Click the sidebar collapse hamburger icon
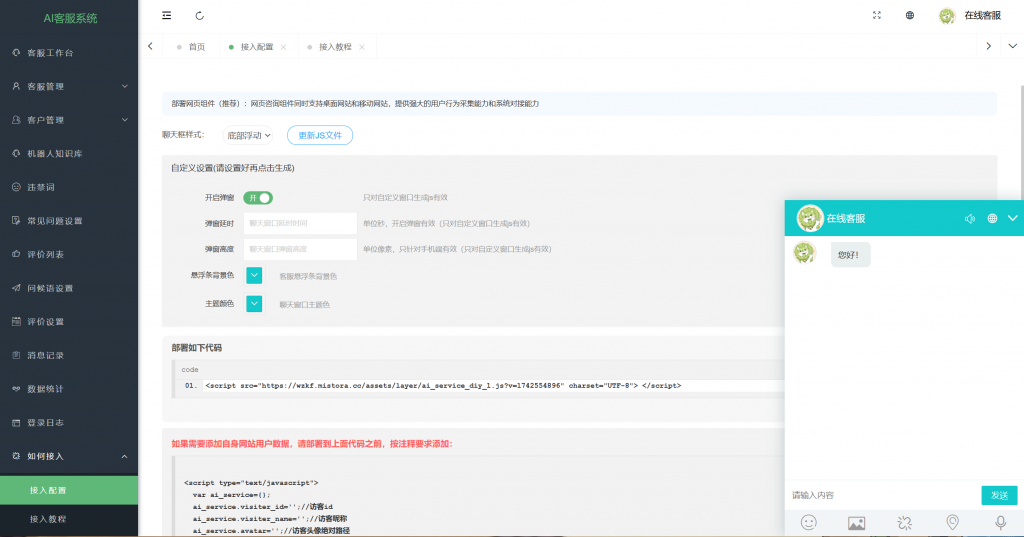Viewport: 1024px width, 537px height. click(x=167, y=15)
